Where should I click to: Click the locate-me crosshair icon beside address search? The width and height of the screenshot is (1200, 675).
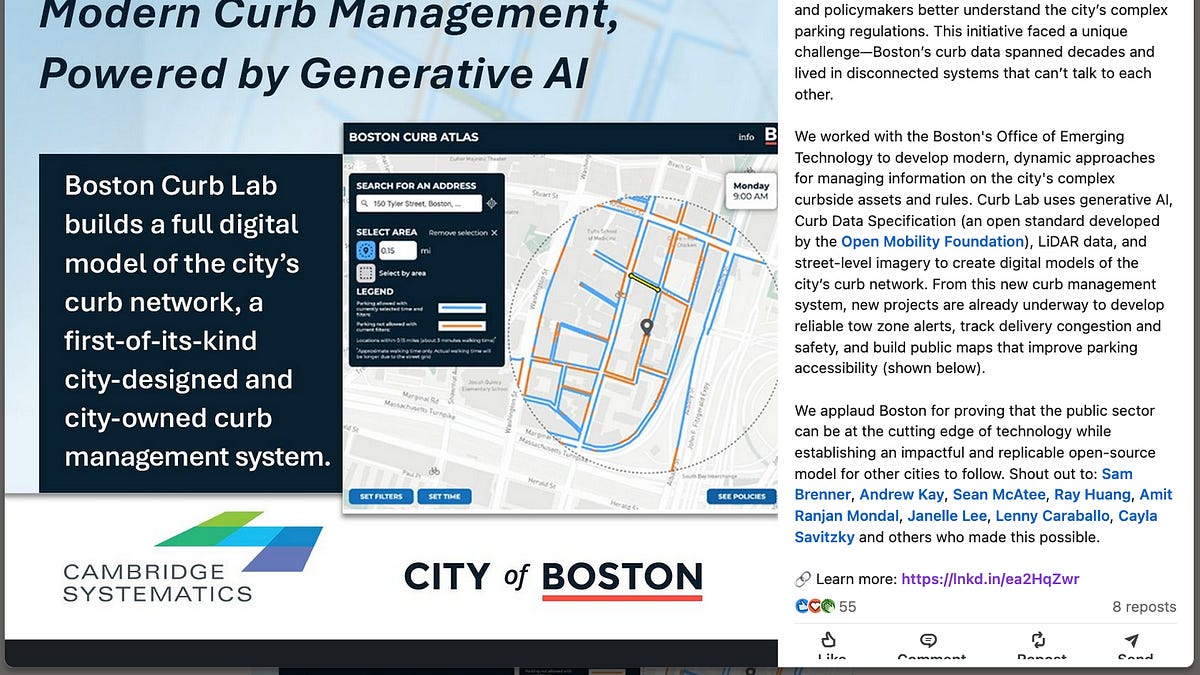pos(491,203)
